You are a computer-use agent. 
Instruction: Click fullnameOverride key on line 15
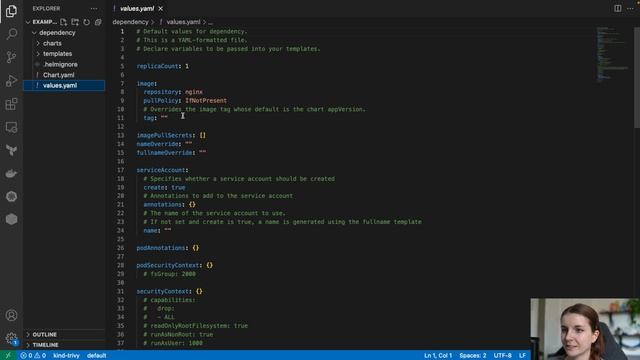tap(164, 153)
